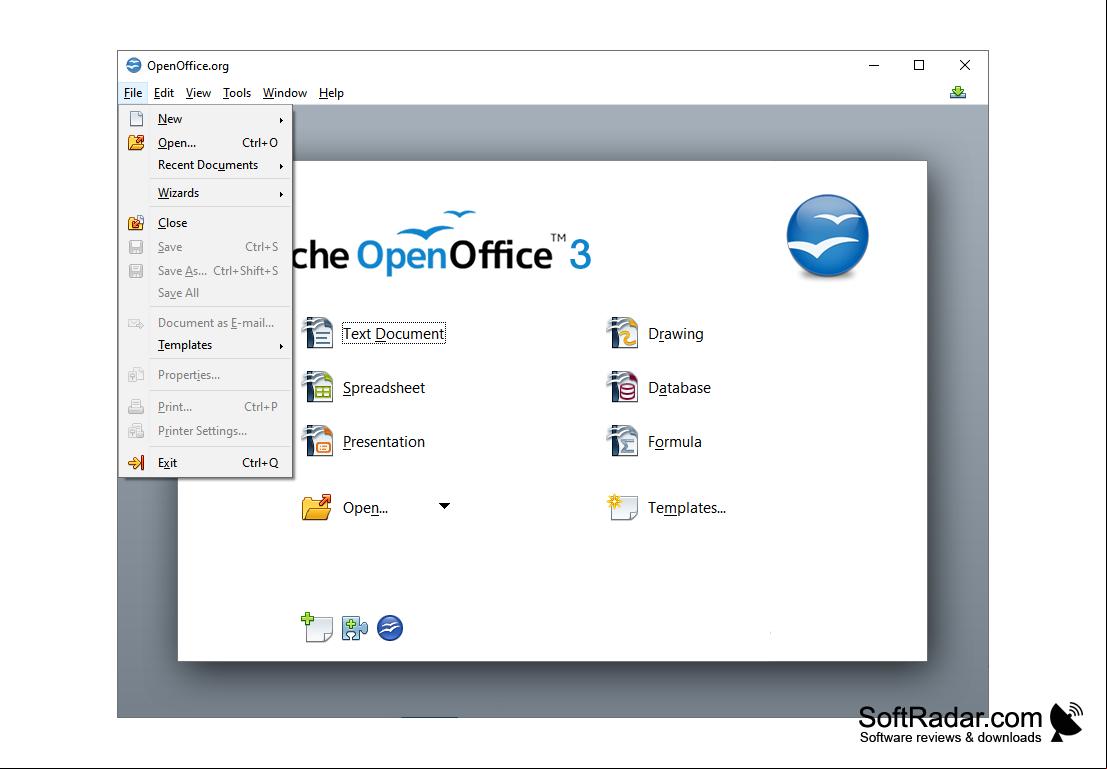
Task: Click the OpenOffice info globe icon at bottom
Action: [x=390, y=628]
